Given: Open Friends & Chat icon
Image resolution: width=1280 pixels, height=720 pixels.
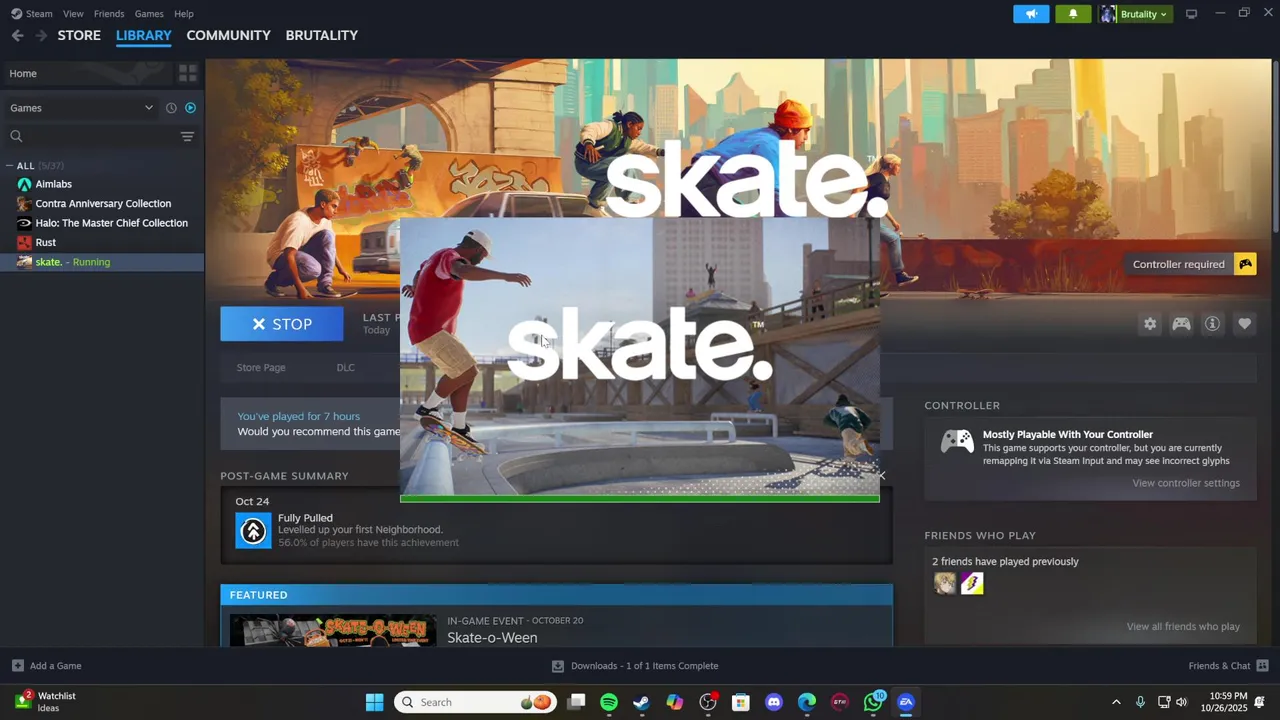Looking at the screenshot, I should (x=1262, y=666).
